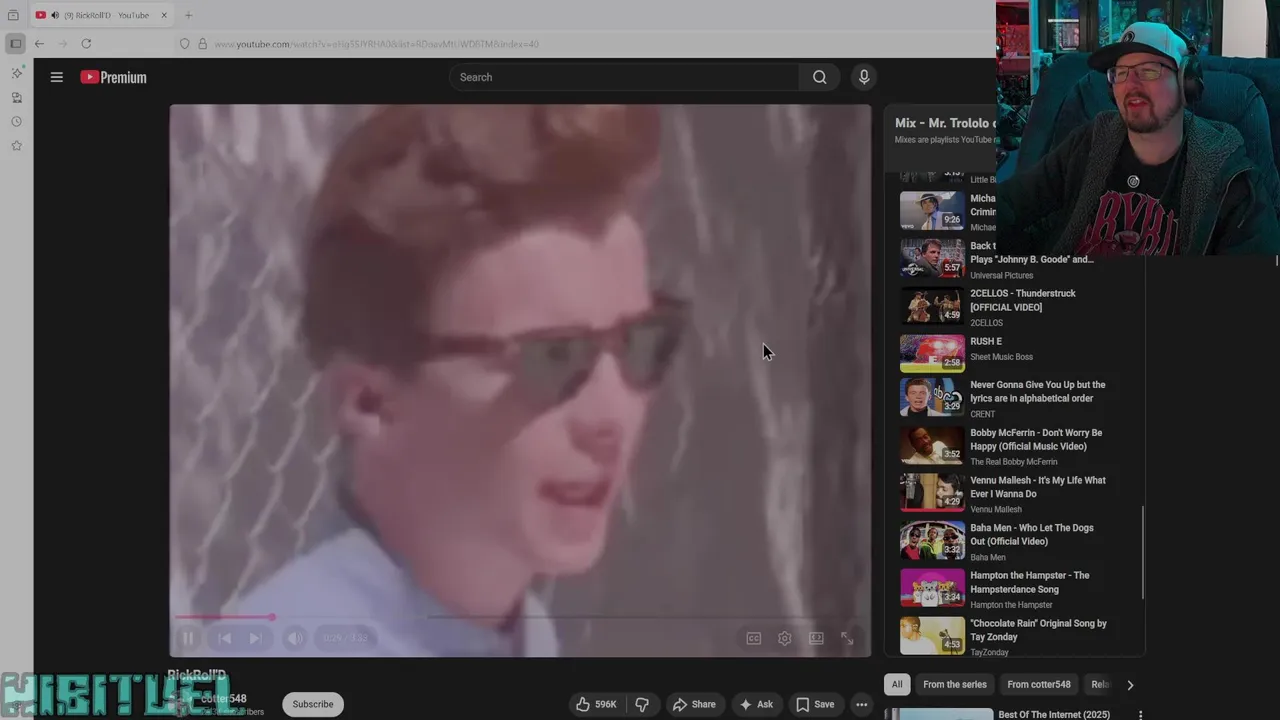Open the history clock sidebar icon
The image size is (1280, 720).
point(16,122)
